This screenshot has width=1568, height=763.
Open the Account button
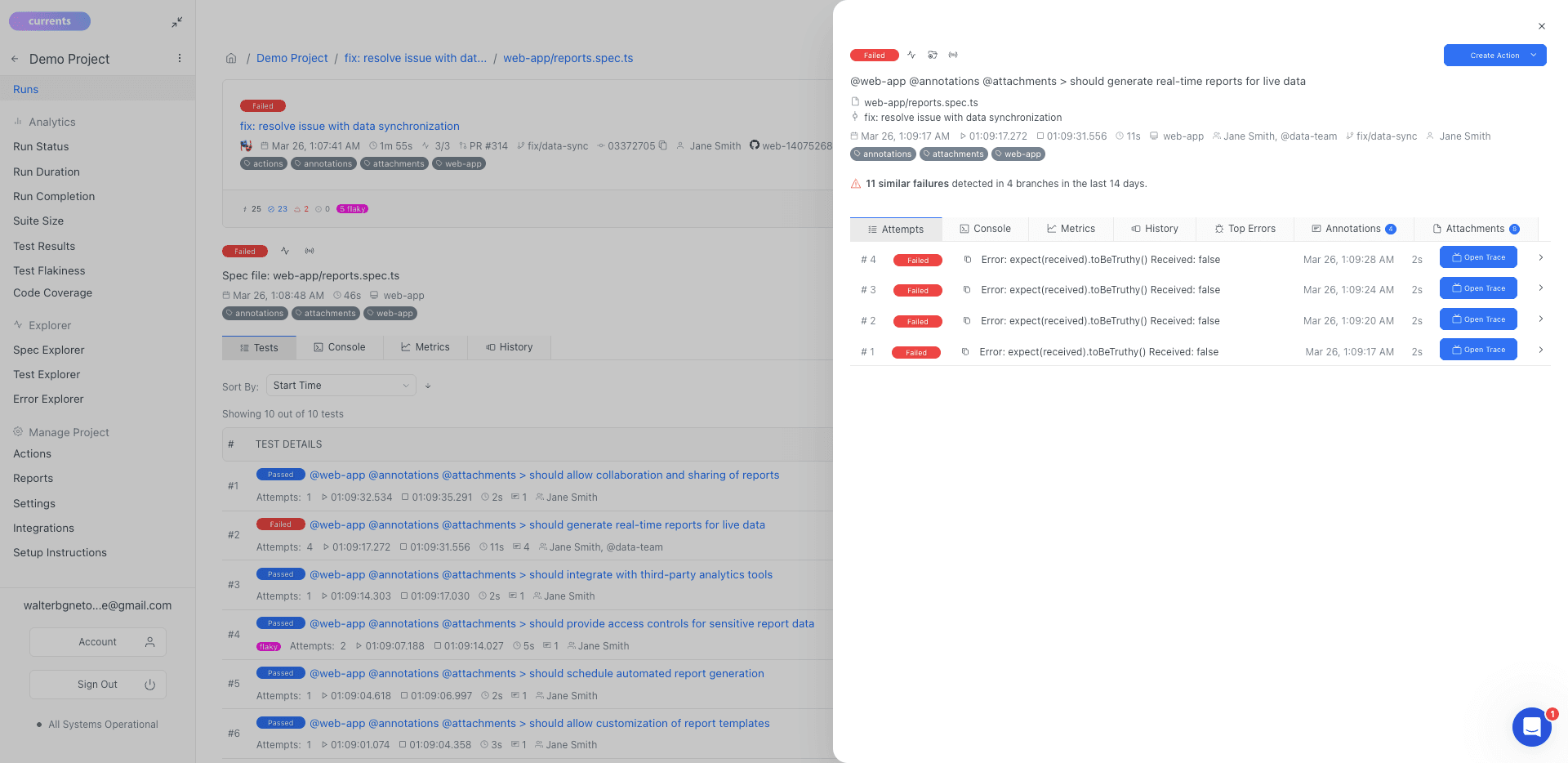point(98,642)
